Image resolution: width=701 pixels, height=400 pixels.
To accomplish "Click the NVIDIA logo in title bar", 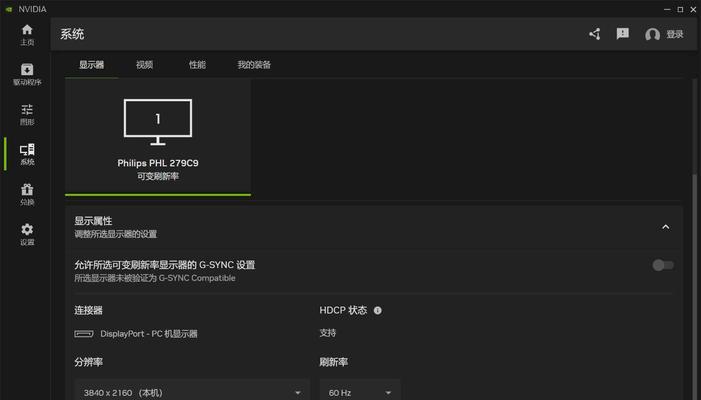I will click(x=8, y=9).
